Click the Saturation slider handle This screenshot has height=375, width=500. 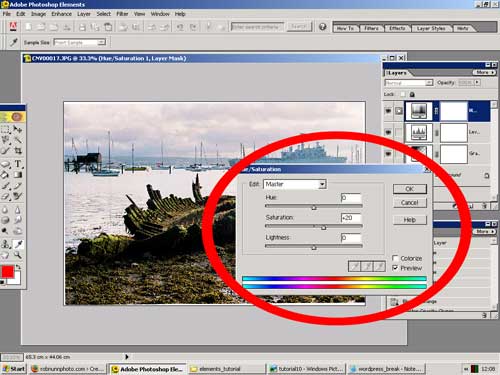tap(323, 228)
